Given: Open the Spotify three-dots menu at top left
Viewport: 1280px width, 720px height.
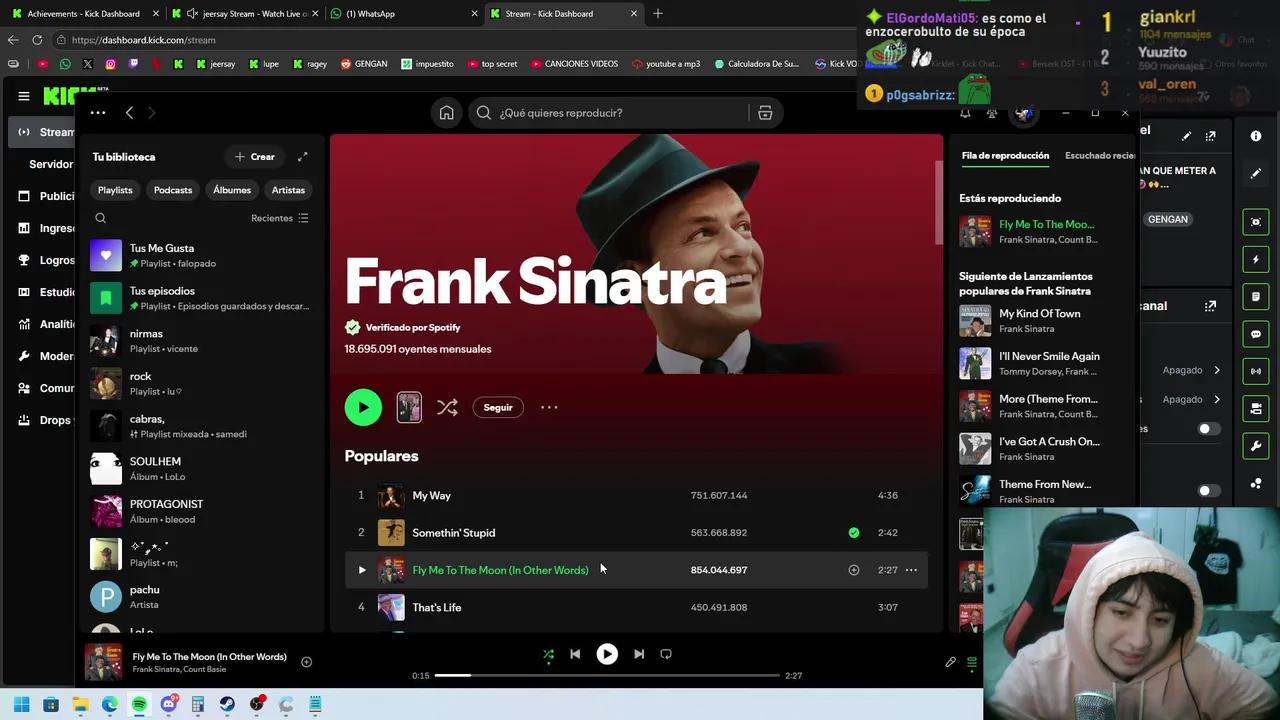Looking at the screenshot, I should [98, 113].
